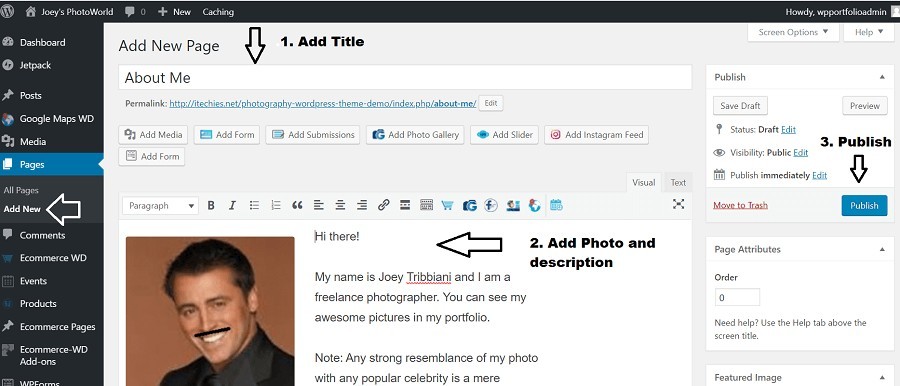Click the Order number field

coord(737,298)
